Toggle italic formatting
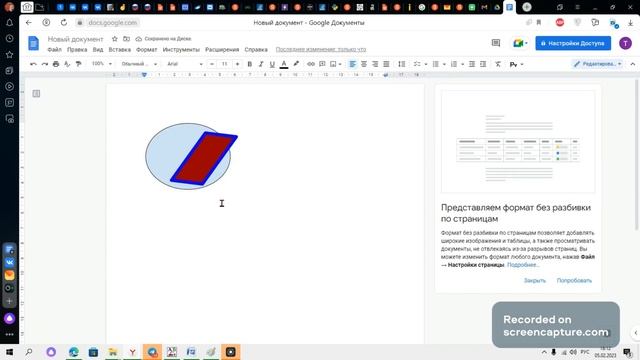640x360 pixels. coord(261,64)
